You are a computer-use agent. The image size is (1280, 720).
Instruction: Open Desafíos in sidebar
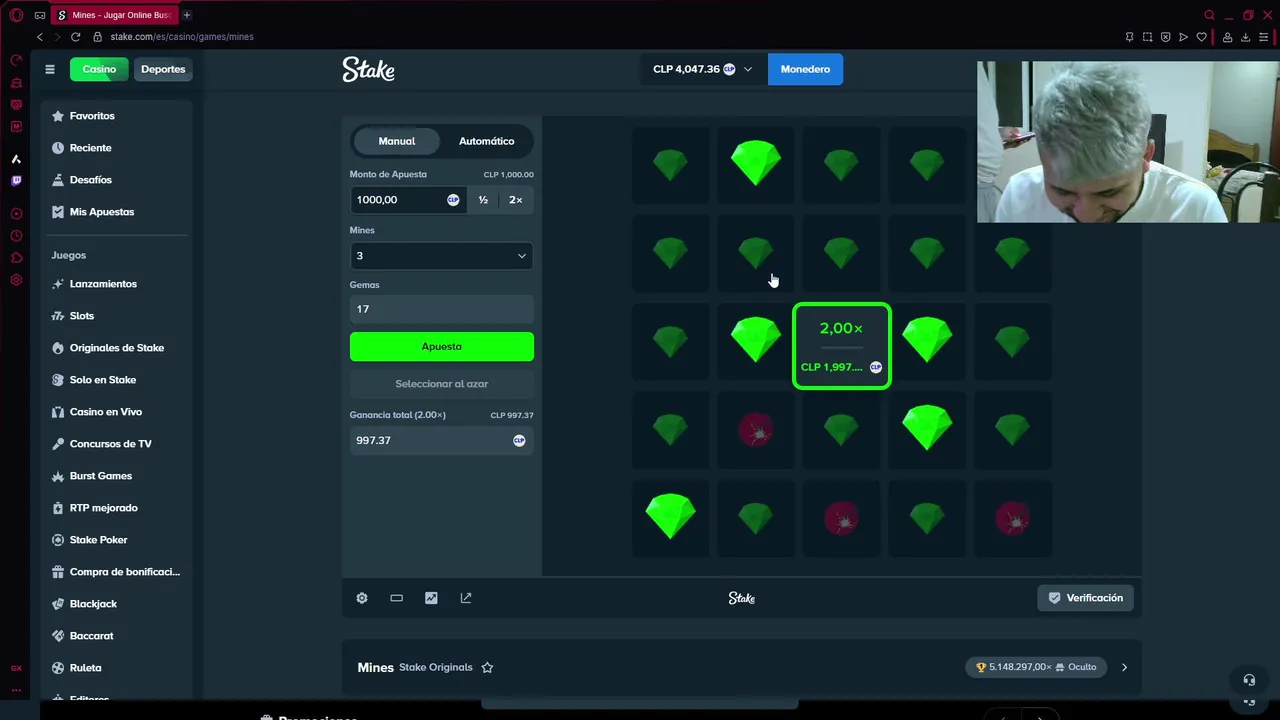click(90, 180)
